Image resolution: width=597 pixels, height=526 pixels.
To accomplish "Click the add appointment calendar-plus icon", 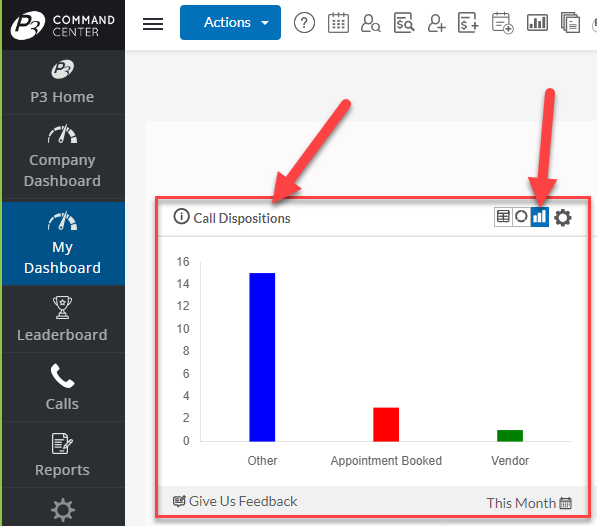I will (x=502, y=23).
